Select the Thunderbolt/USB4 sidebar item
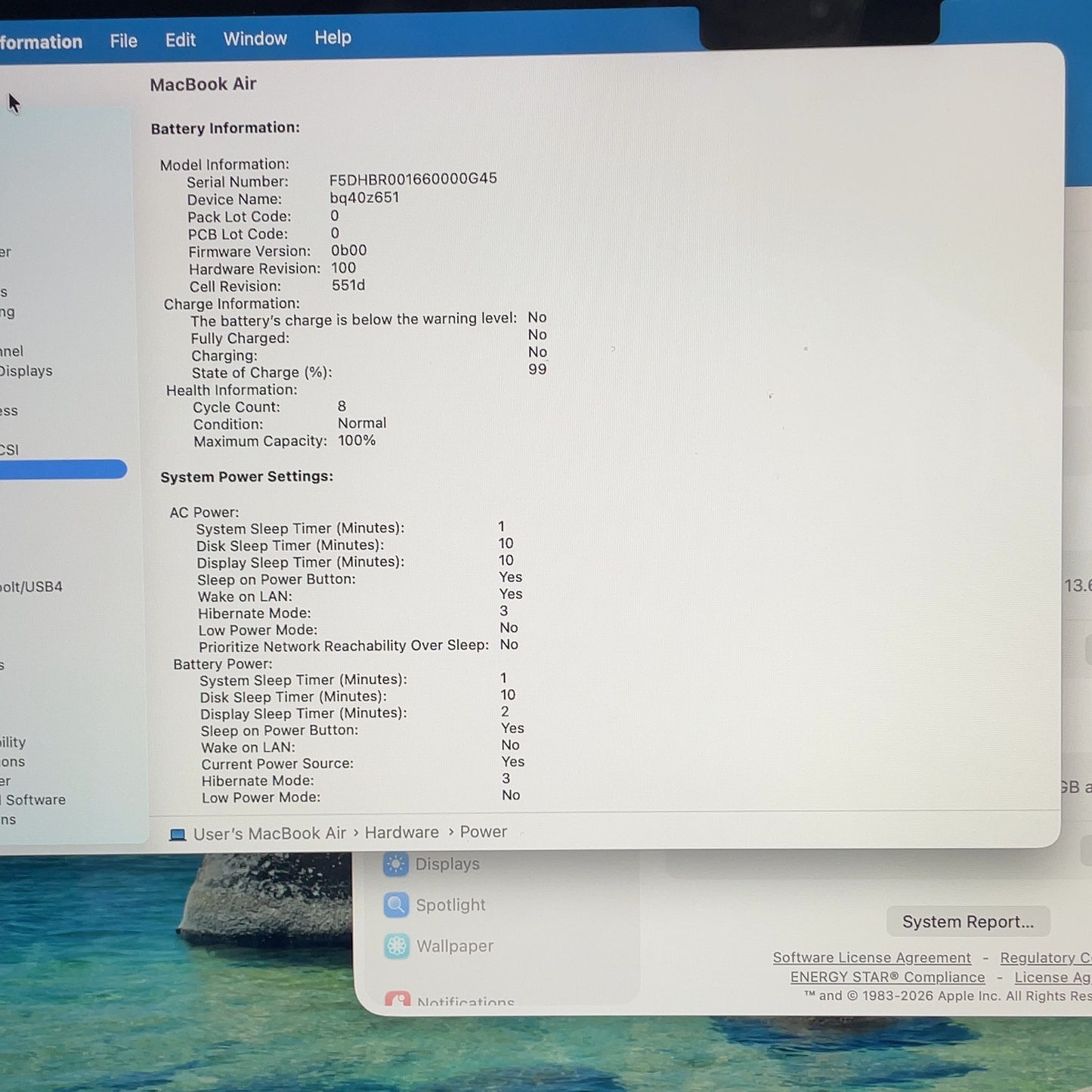This screenshot has height=1092, width=1092. [31, 586]
